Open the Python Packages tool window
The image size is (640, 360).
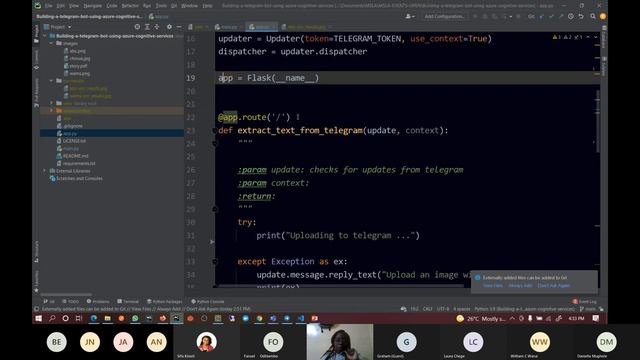coord(164,301)
